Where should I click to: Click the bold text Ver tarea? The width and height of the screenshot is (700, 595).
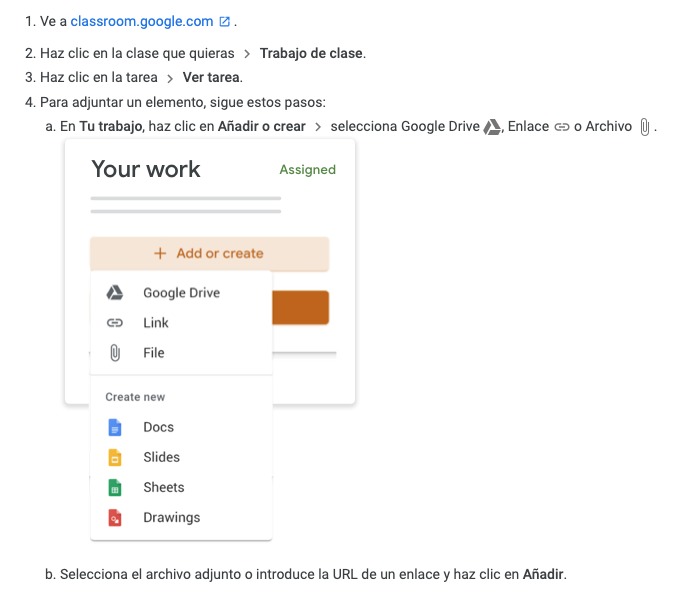pyautogui.click(x=211, y=77)
